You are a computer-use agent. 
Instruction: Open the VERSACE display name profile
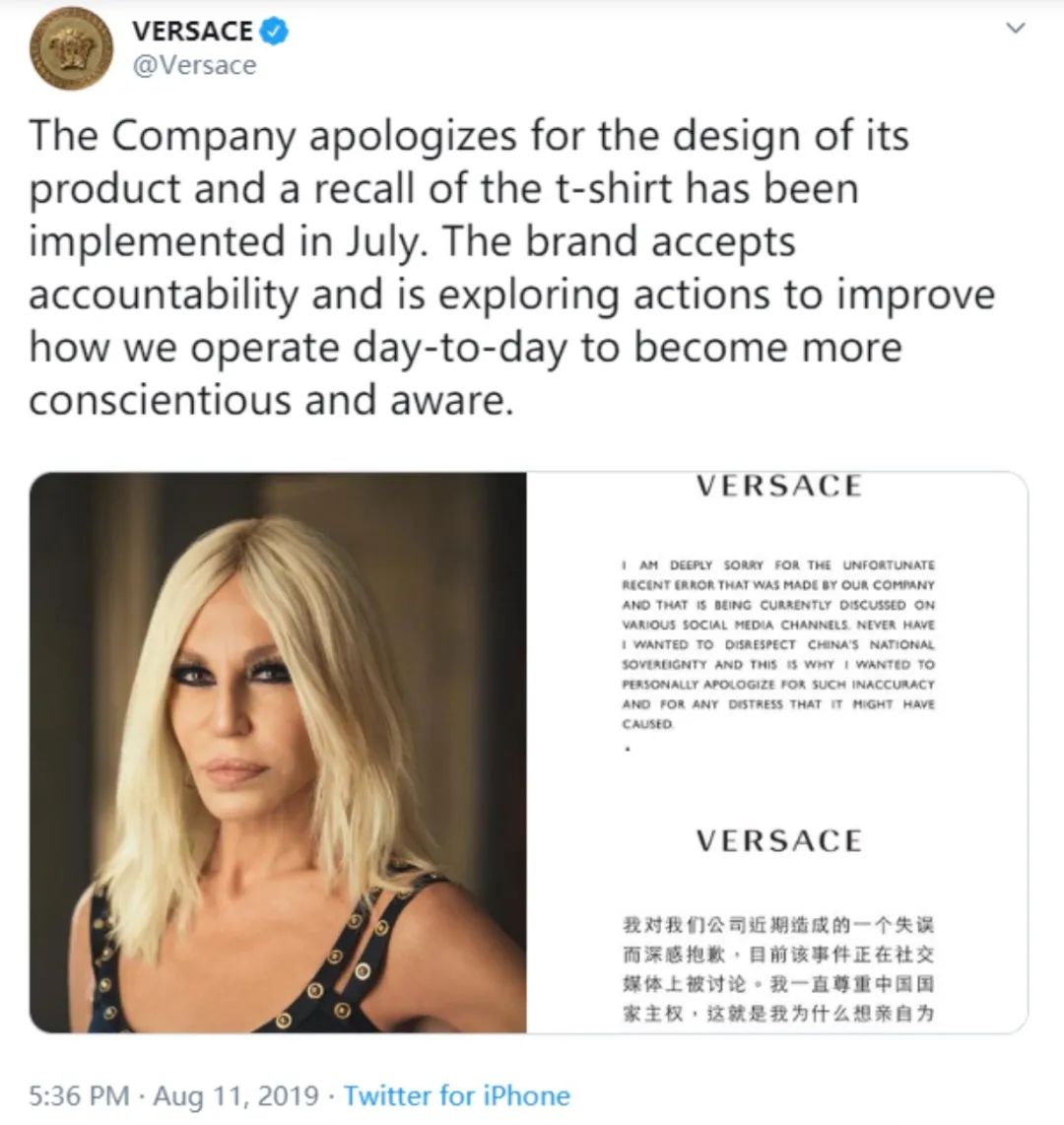(192, 31)
